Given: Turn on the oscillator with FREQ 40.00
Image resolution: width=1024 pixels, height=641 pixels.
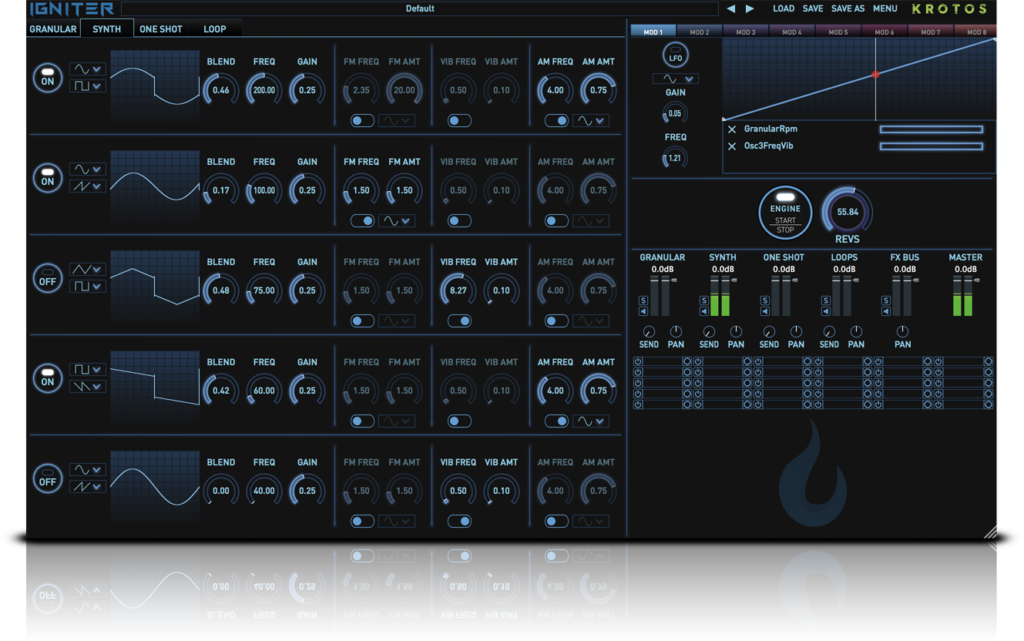Looking at the screenshot, I should (48, 478).
